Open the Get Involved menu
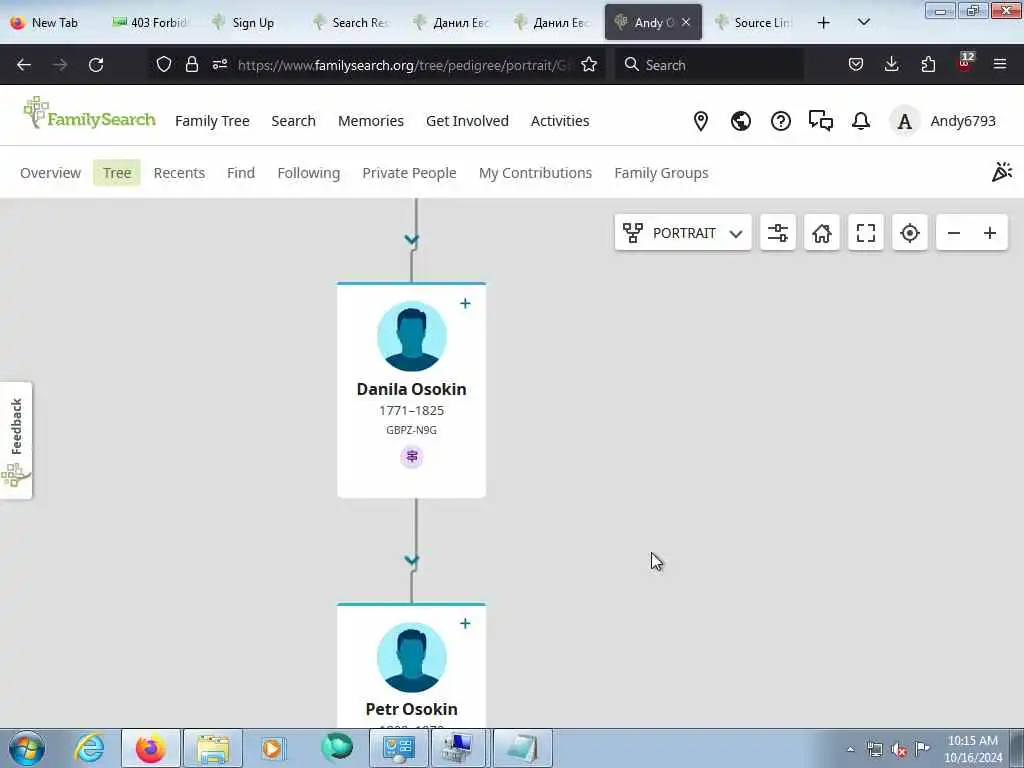Viewport: 1024px width, 768px height. click(467, 121)
